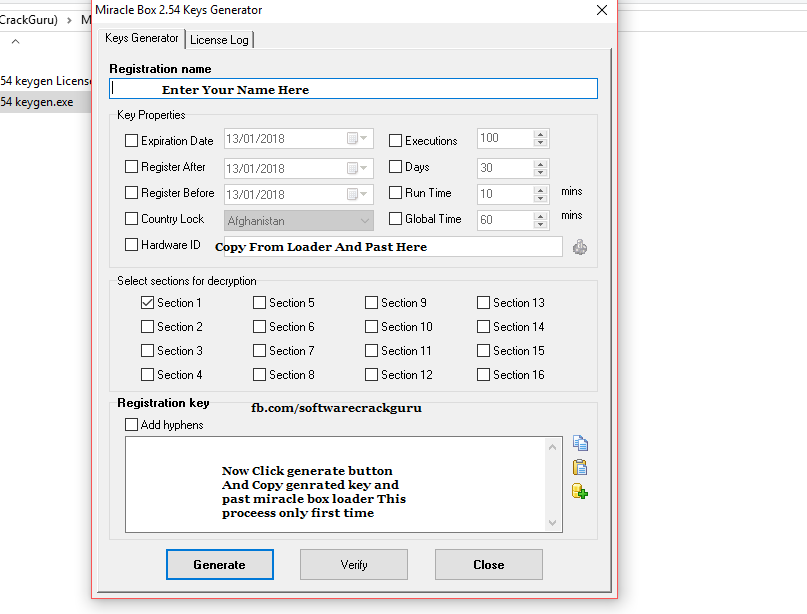Click the Hardware ID hardware-chip icon
807x614 pixels.
tap(580, 247)
